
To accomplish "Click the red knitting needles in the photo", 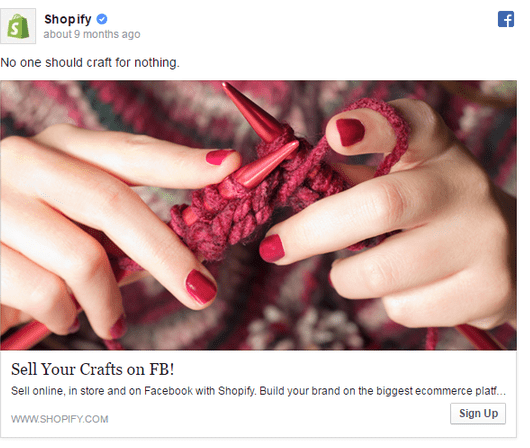I will (260, 135).
